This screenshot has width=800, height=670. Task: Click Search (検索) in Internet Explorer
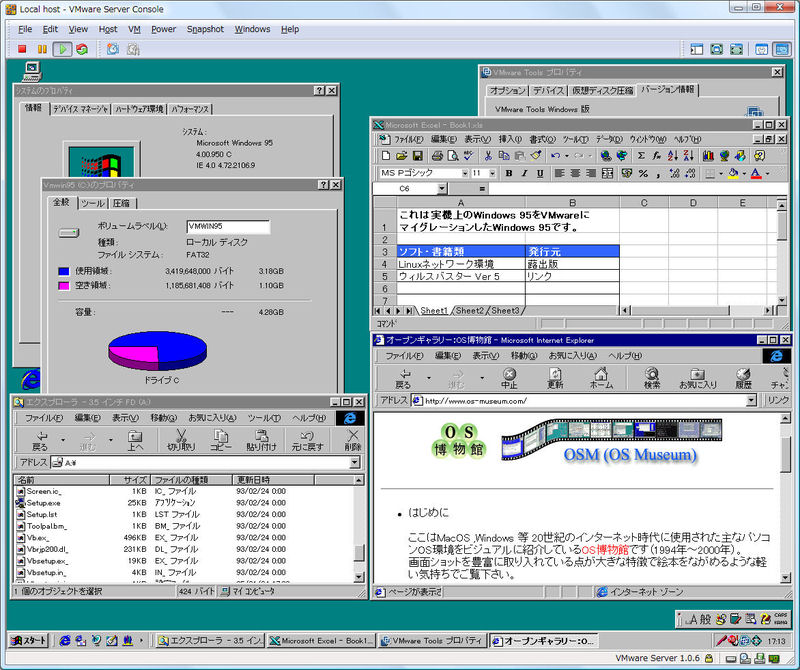pyautogui.click(x=652, y=378)
